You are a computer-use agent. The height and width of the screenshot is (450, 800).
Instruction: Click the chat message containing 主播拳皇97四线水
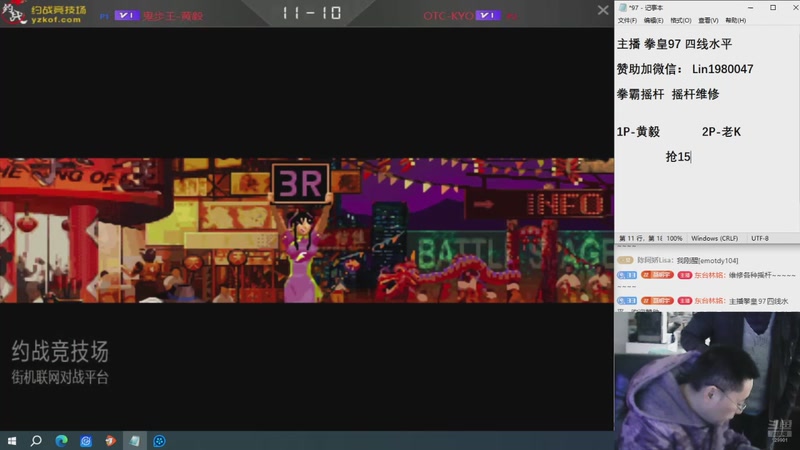click(x=703, y=301)
